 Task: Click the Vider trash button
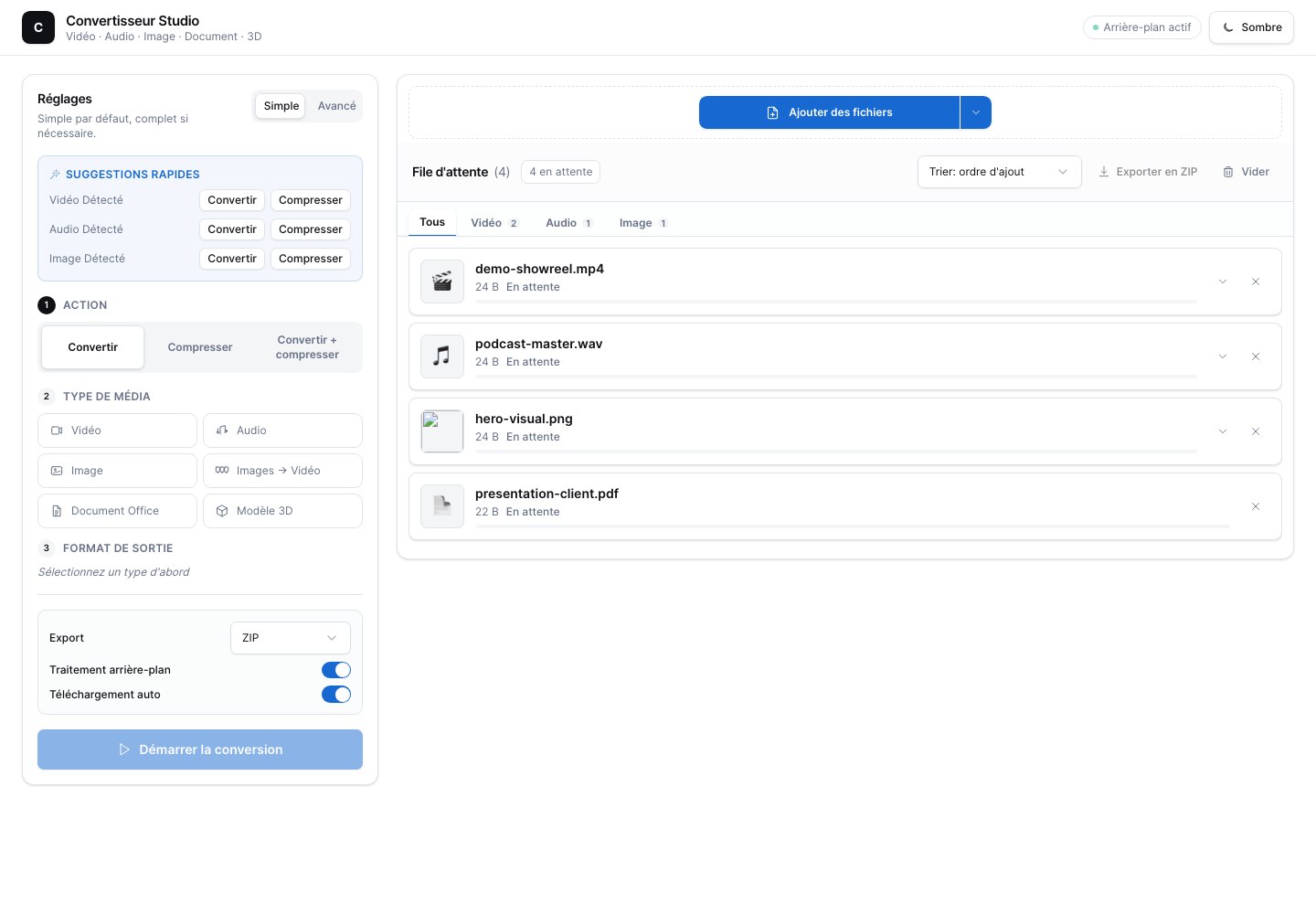coord(1247,172)
